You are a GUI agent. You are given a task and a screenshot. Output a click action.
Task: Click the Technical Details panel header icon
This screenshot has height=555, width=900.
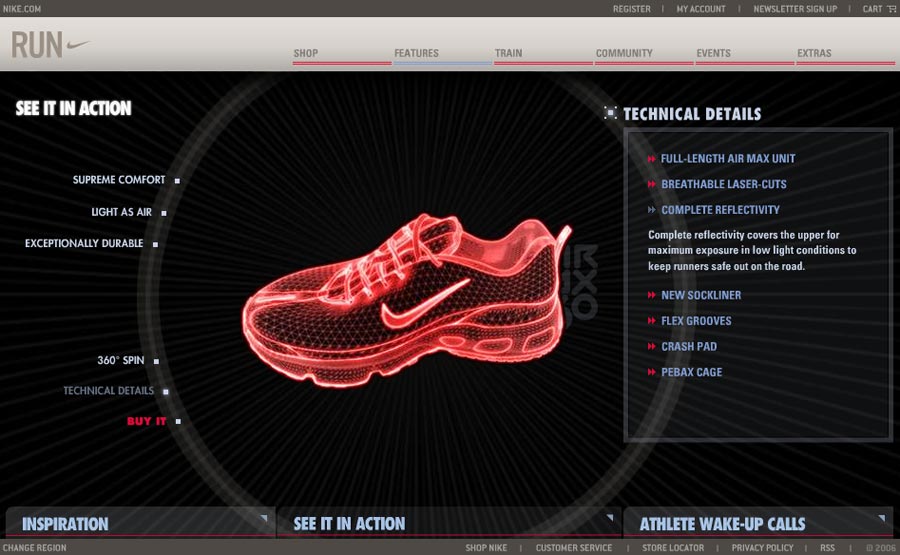tap(610, 113)
